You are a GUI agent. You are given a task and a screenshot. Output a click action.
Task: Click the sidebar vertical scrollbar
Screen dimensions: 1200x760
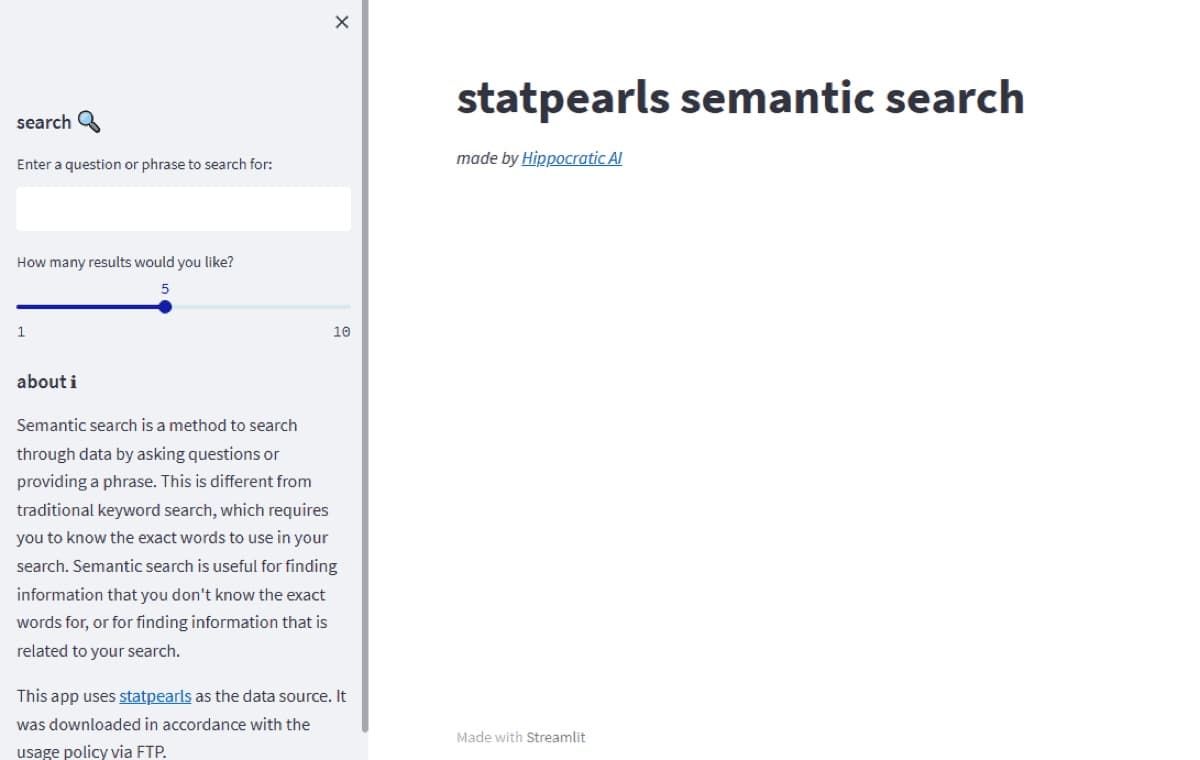pos(365,366)
